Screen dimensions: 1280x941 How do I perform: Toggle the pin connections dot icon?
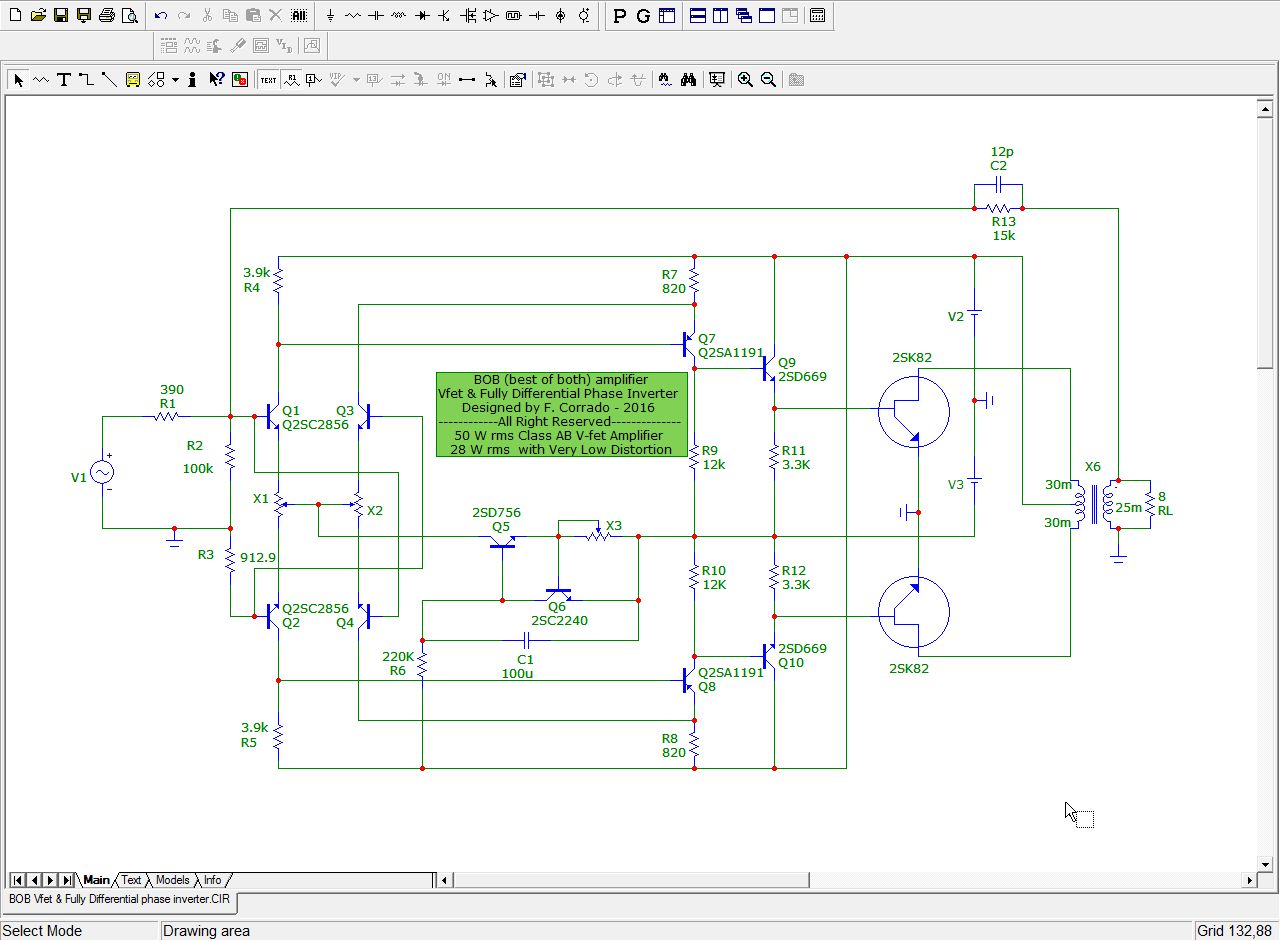click(x=467, y=80)
